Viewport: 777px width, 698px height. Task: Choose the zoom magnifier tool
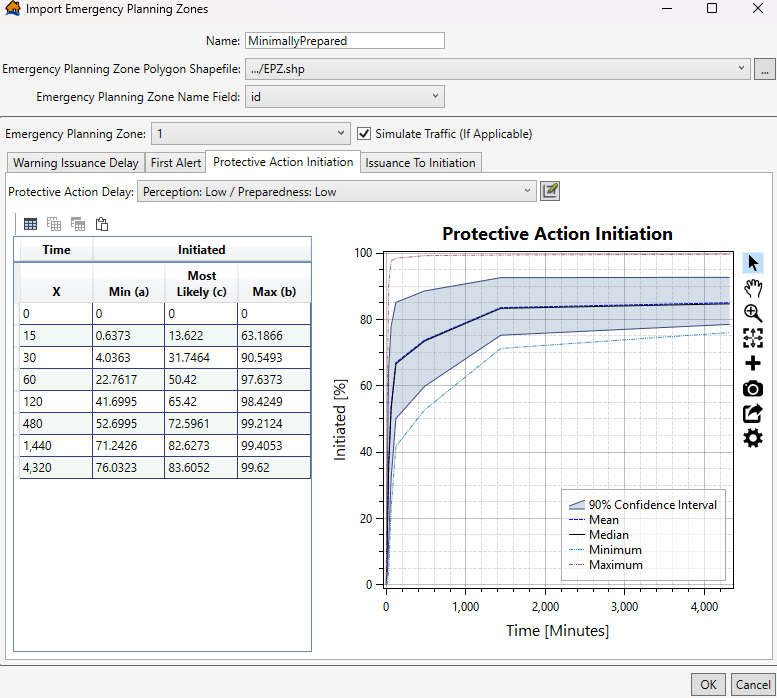coord(753,313)
